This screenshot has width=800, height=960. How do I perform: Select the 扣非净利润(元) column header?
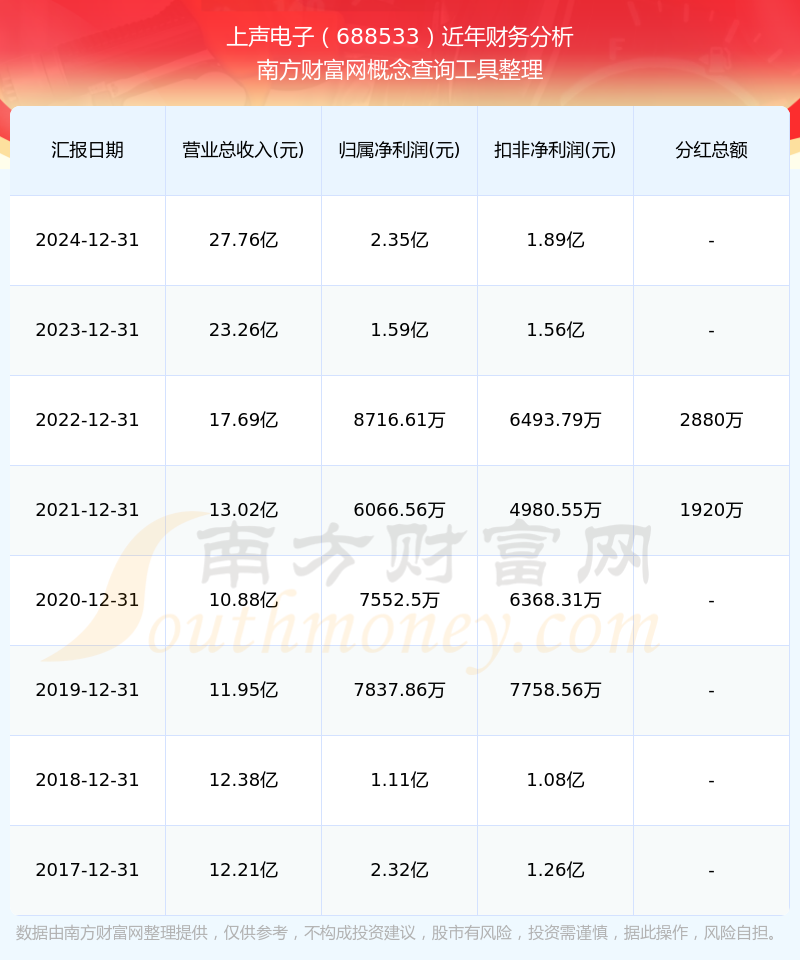(x=555, y=150)
